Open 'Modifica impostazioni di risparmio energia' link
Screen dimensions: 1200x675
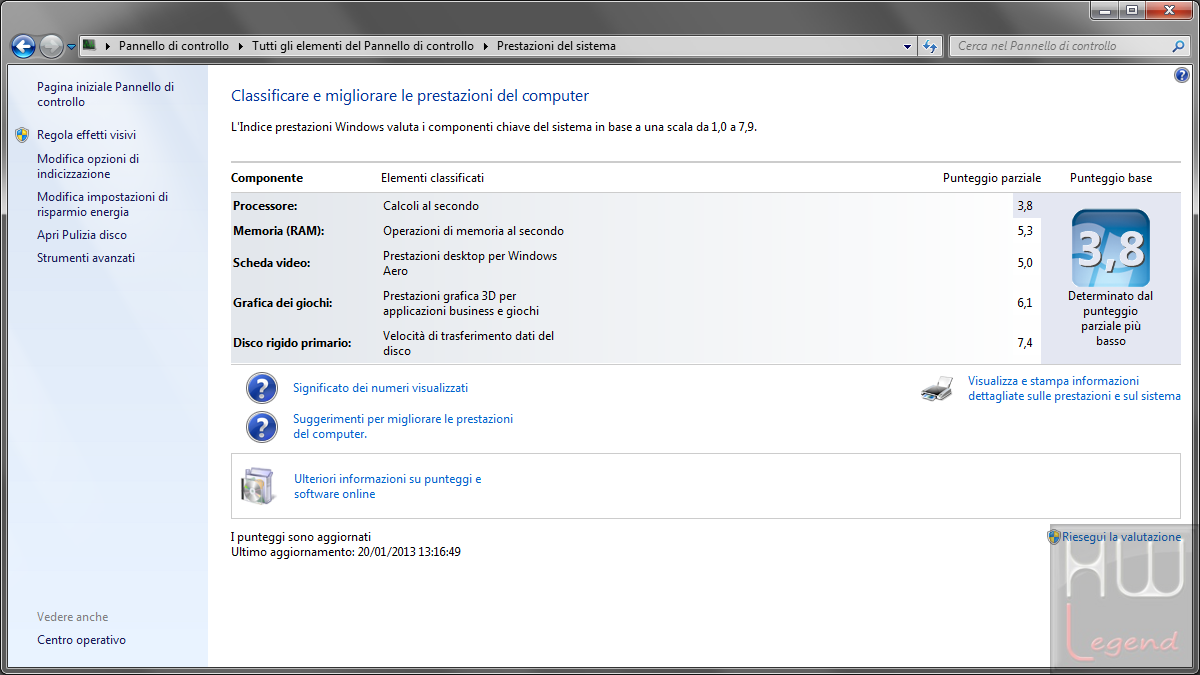click(102, 204)
